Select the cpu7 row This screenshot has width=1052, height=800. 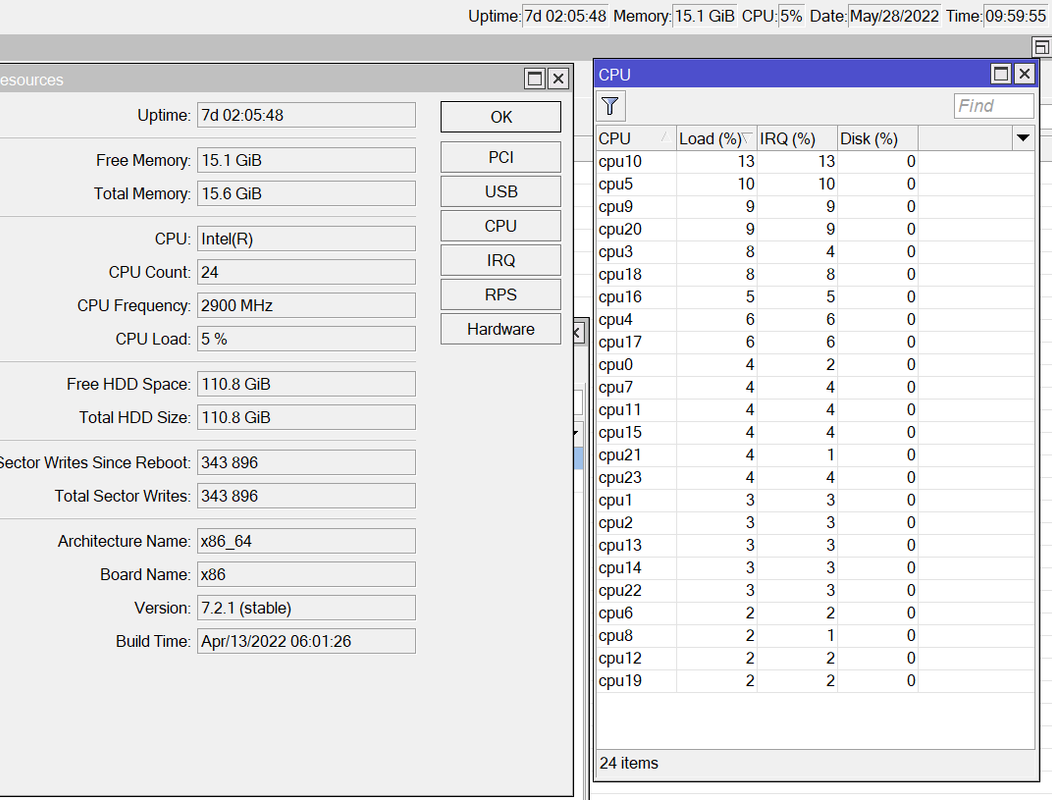pos(814,387)
